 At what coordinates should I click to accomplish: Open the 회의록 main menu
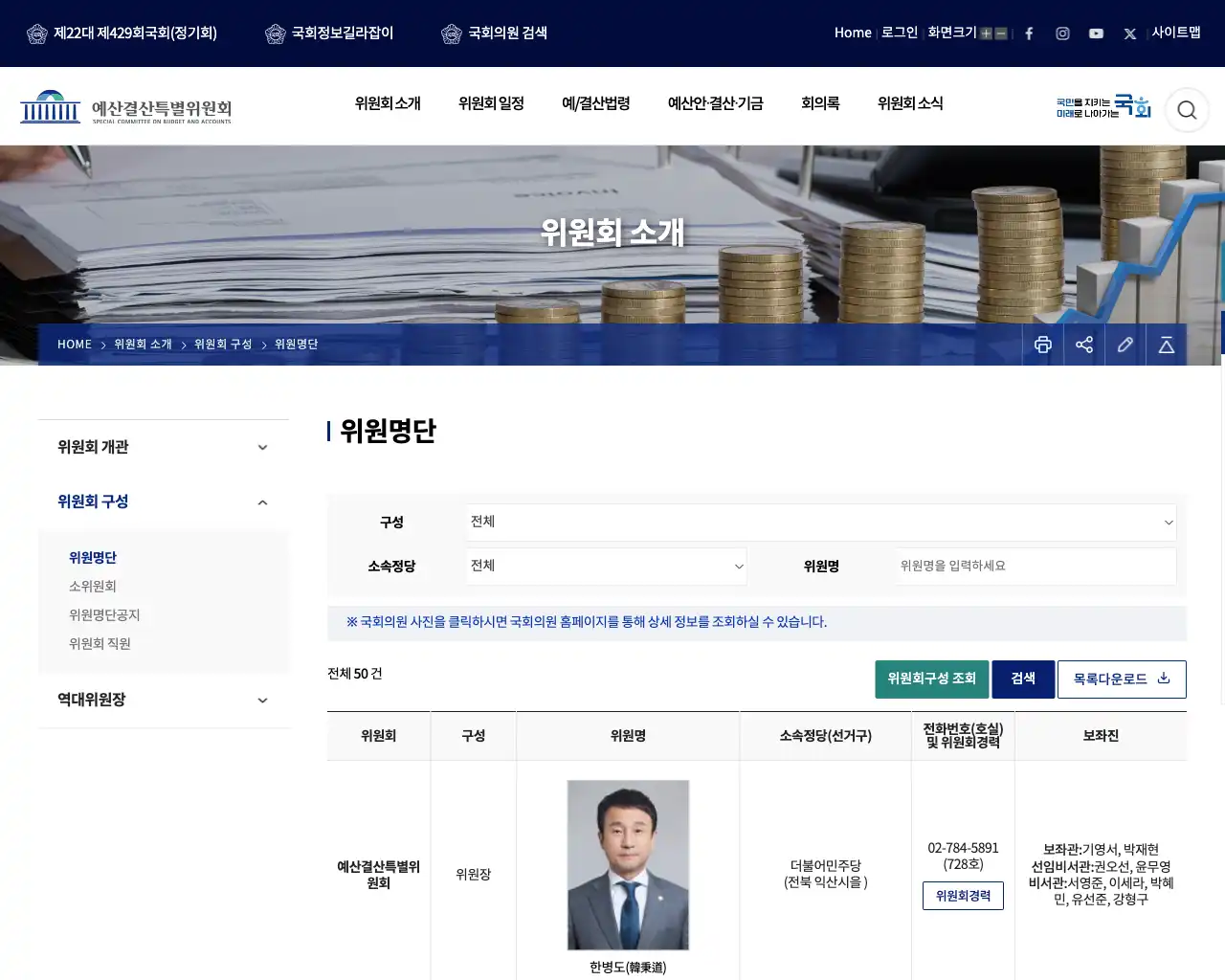pyautogui.click(x=820, y=103)
